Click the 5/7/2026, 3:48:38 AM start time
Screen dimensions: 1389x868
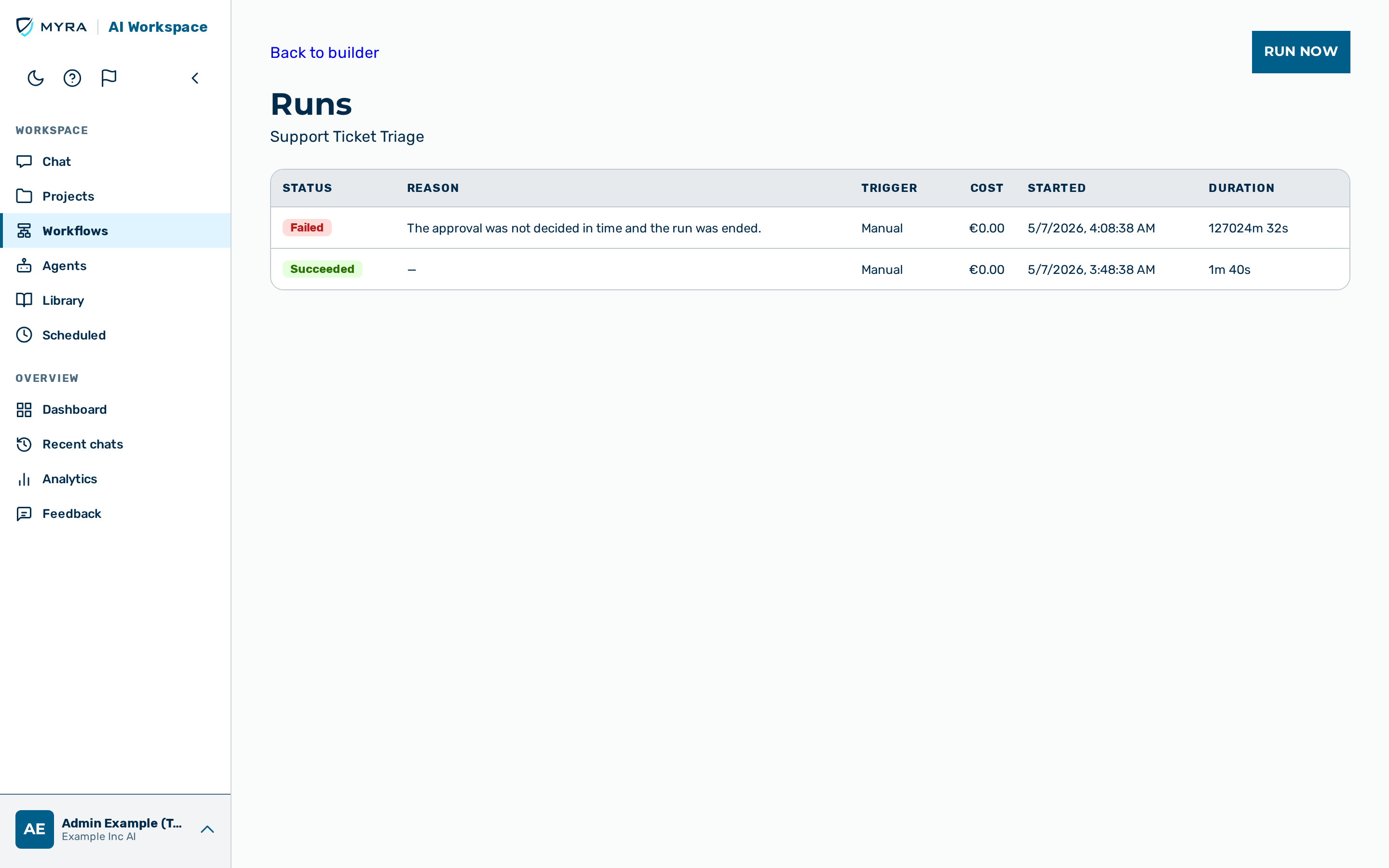click(1091, 269)
